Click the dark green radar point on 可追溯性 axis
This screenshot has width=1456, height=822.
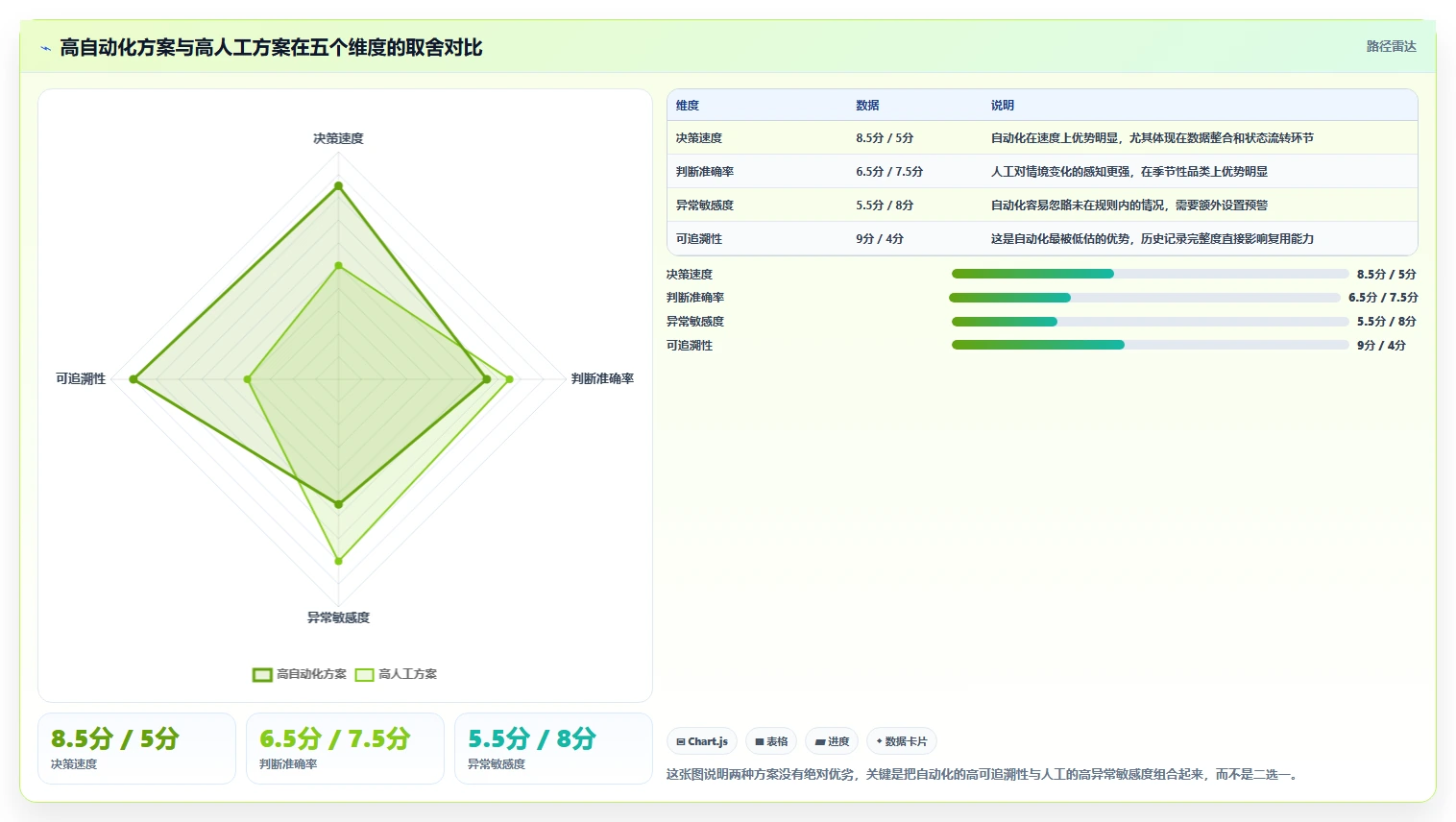134,379
